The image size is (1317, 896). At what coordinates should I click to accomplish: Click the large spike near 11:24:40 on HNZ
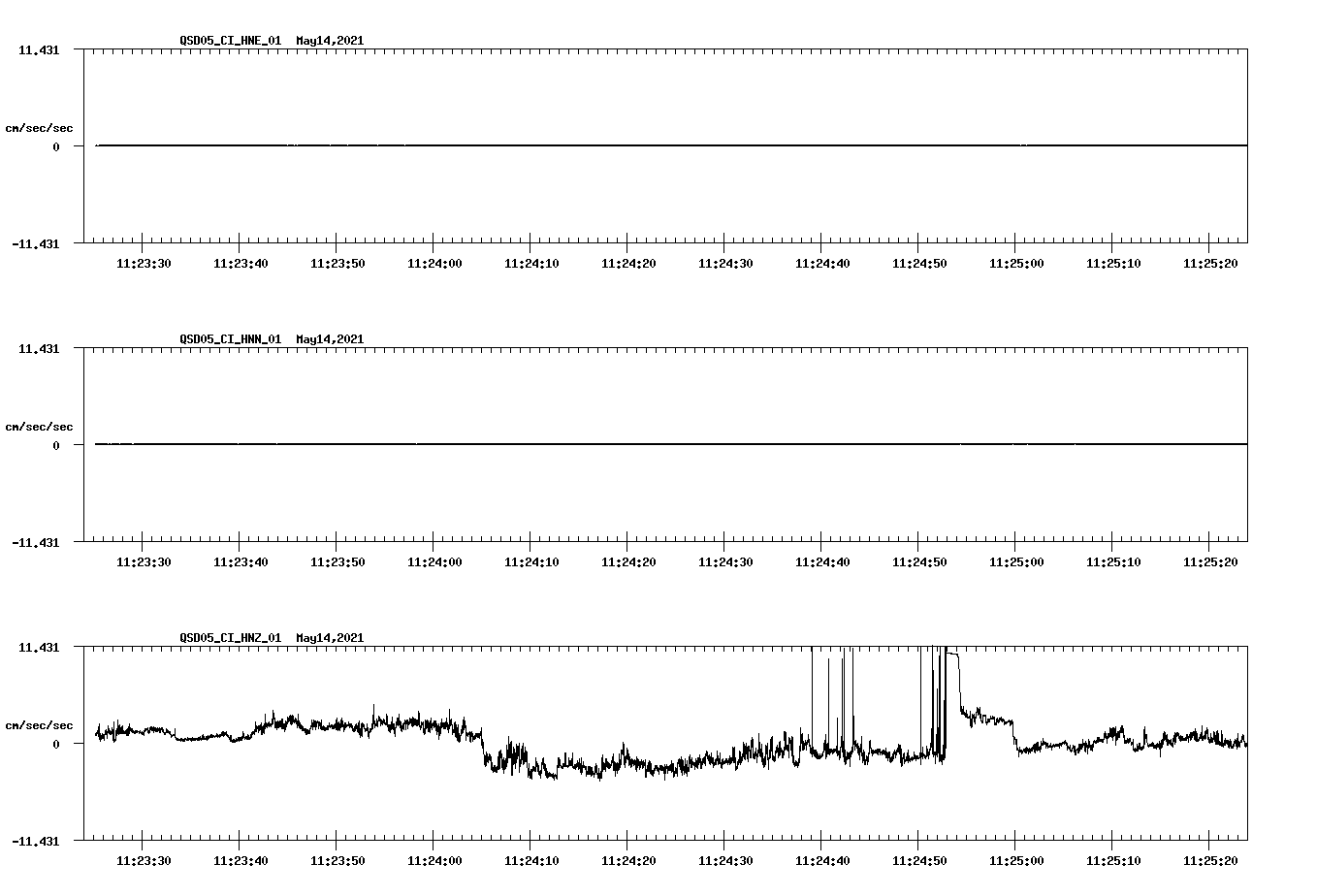point(813,679)
